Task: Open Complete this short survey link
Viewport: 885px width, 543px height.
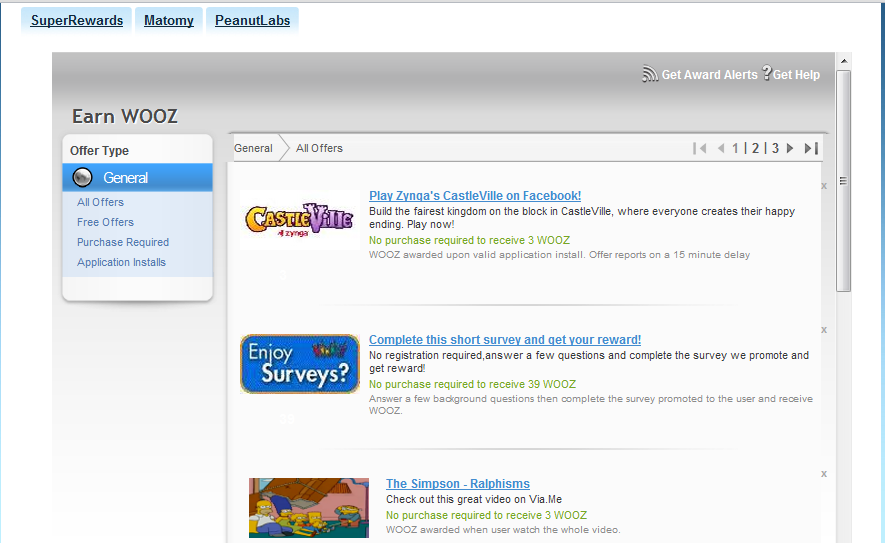Action: pos(505,340)
